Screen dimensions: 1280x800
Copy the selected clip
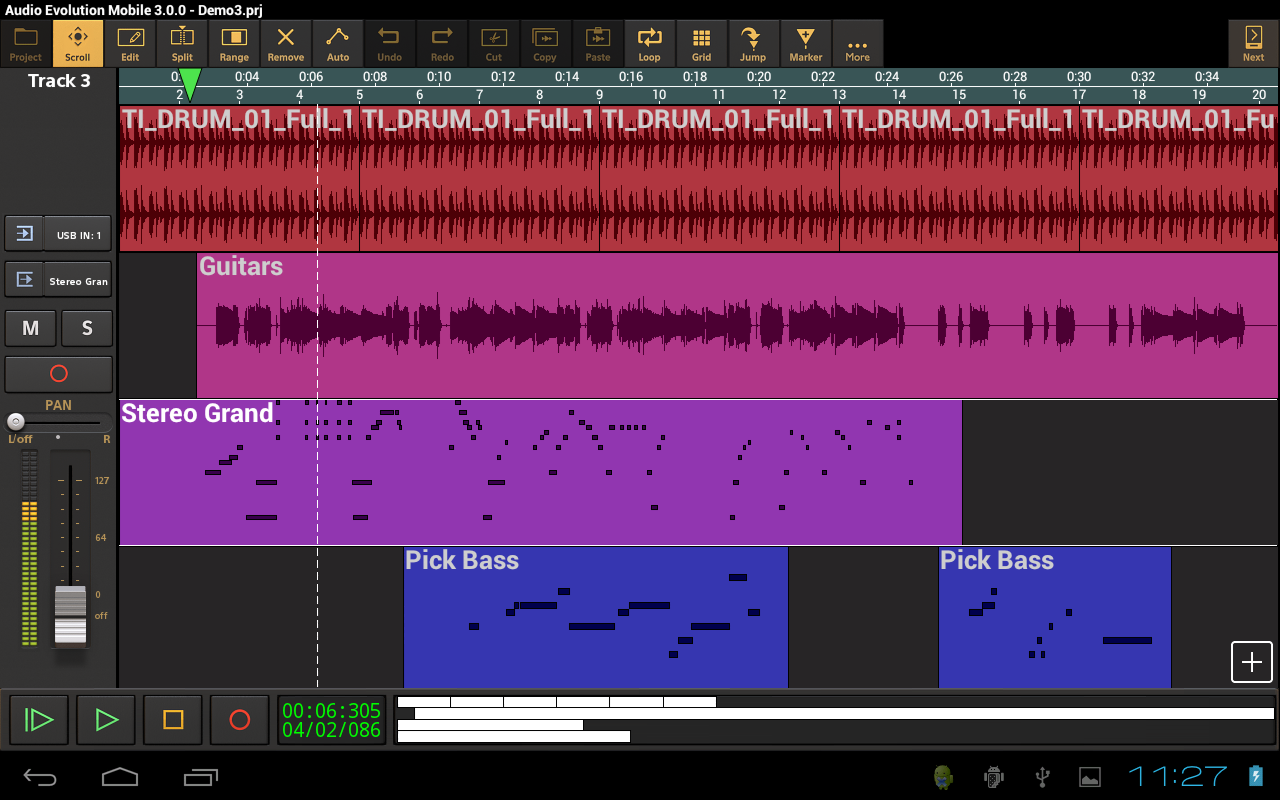(x=546, y=44)
